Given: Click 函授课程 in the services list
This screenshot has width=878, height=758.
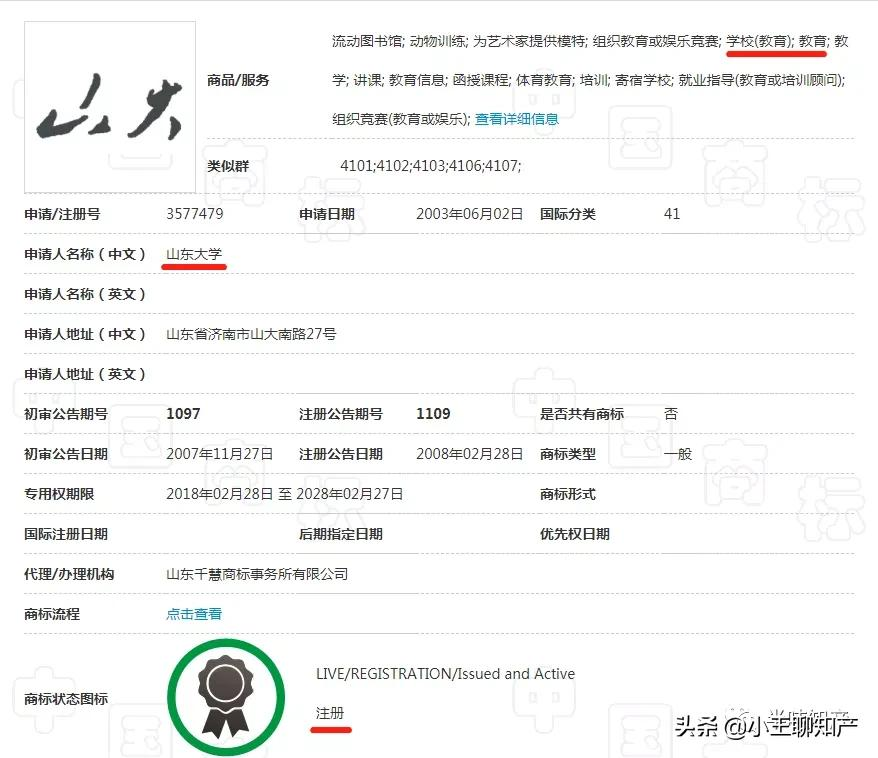Looking at the screenshot, I should (x=480, y=80).
